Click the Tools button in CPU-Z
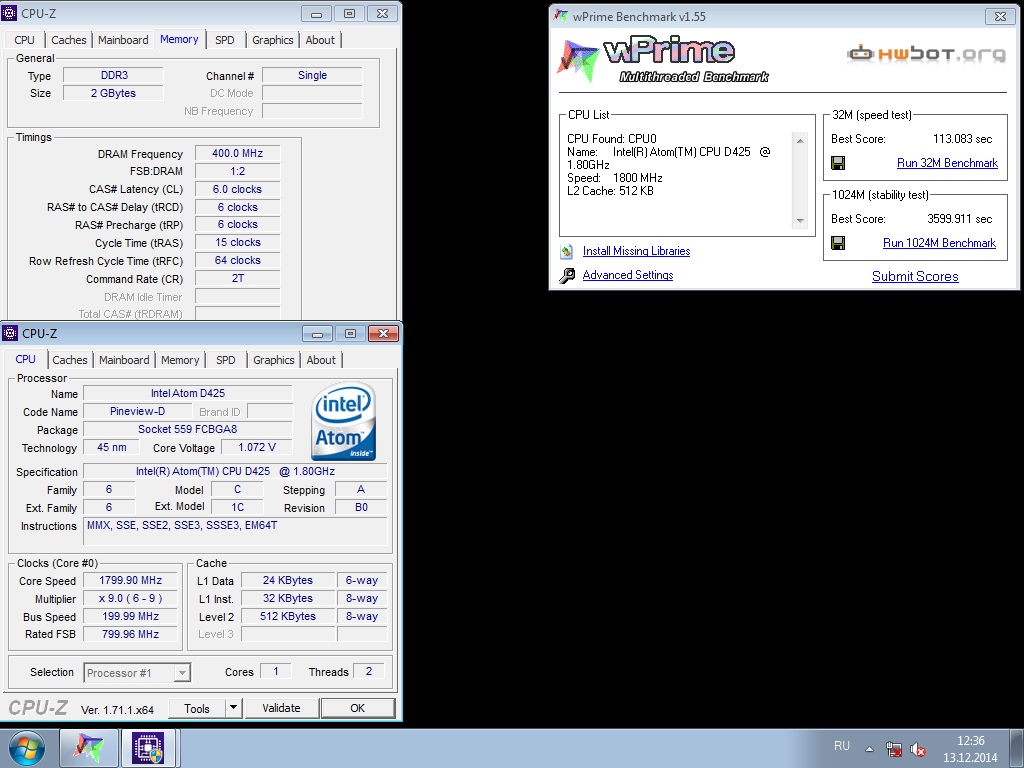Image resolution: width=1024 pixels, height=768 pixels. coord(197,708)
